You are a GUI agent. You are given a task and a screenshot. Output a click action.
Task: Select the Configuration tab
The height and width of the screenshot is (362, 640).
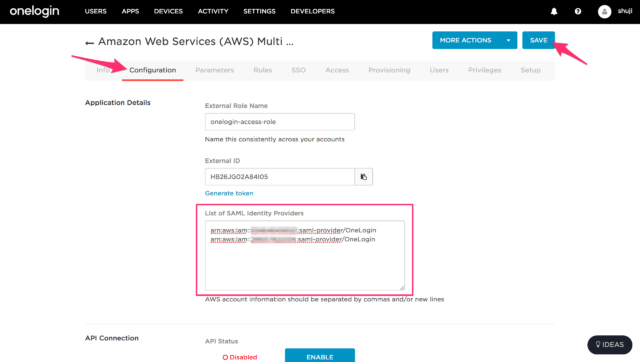(x=153, y=70)
